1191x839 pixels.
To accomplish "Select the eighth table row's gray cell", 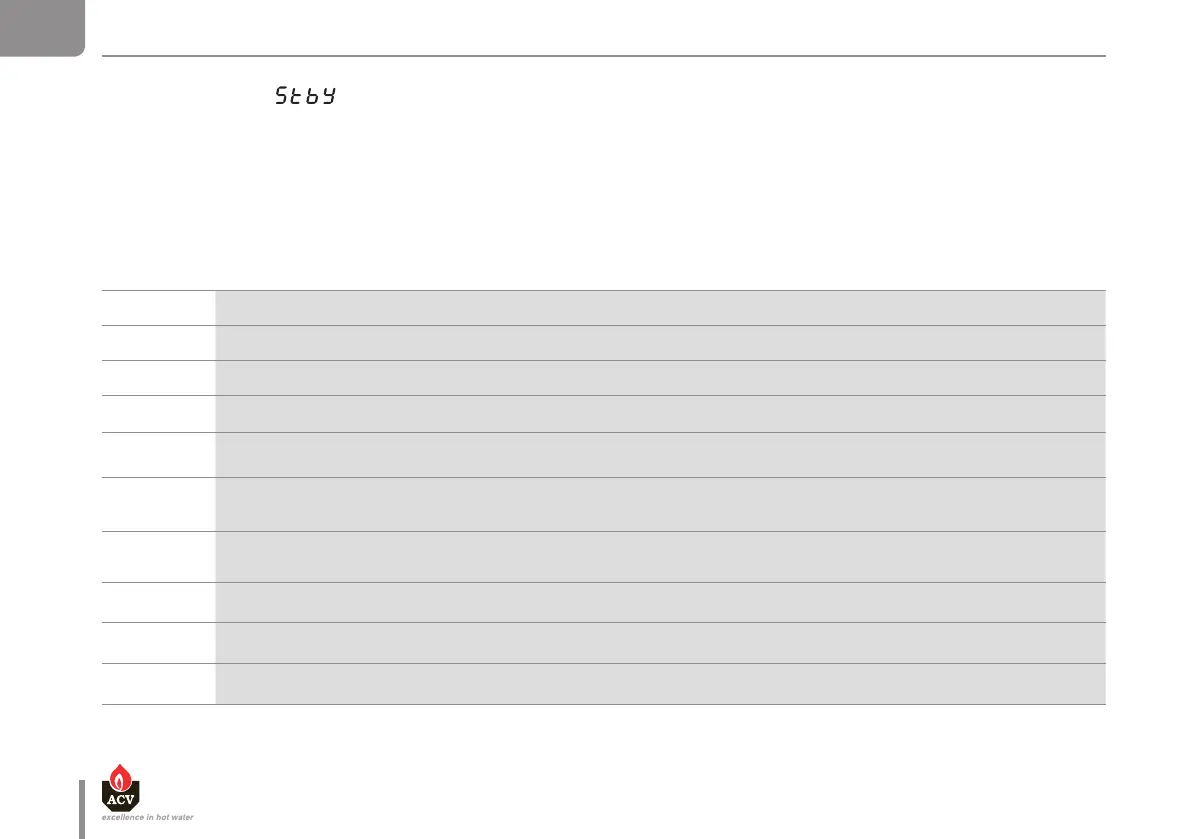I will pos(660,603).
